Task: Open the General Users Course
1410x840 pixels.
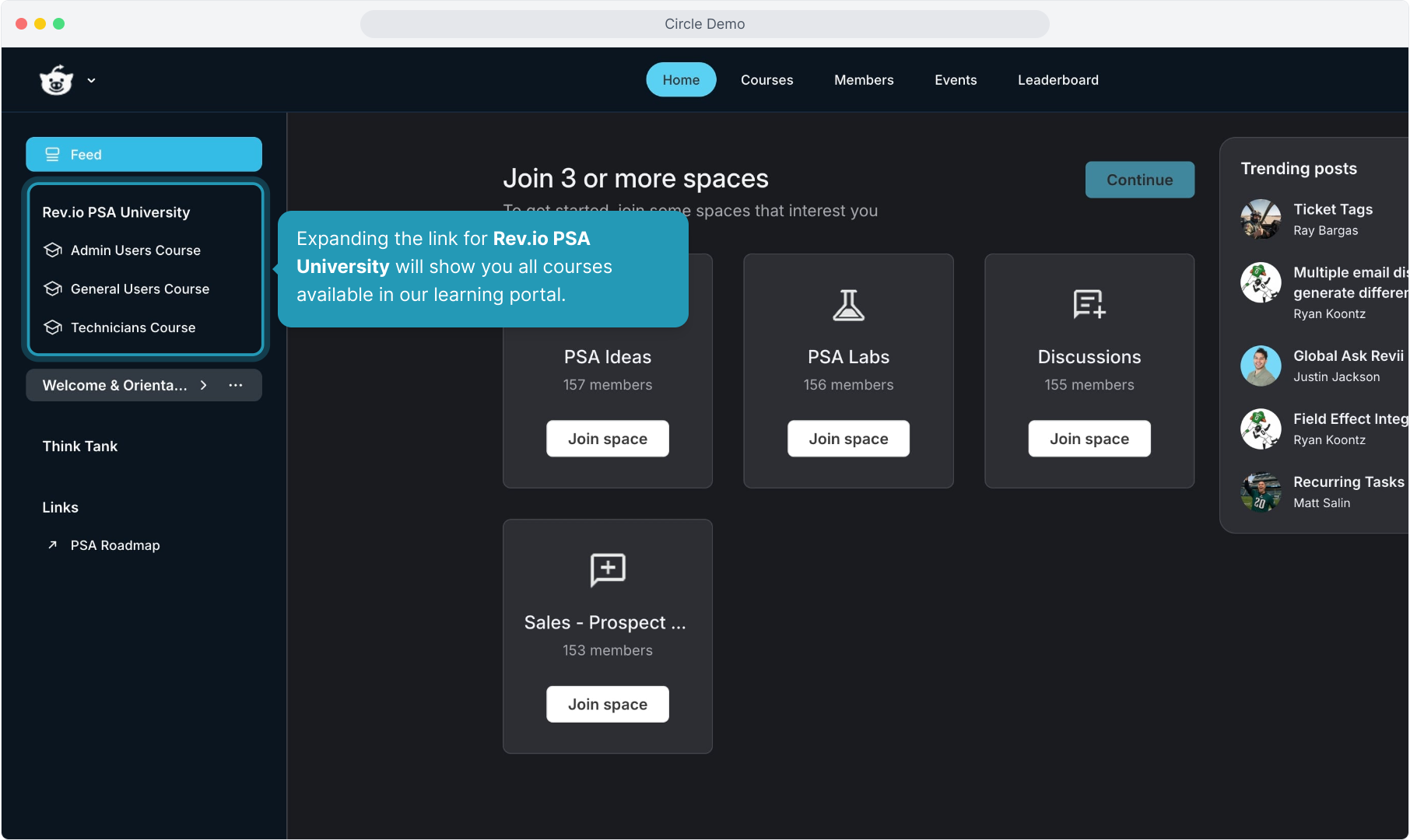Action: click(140, 289)
